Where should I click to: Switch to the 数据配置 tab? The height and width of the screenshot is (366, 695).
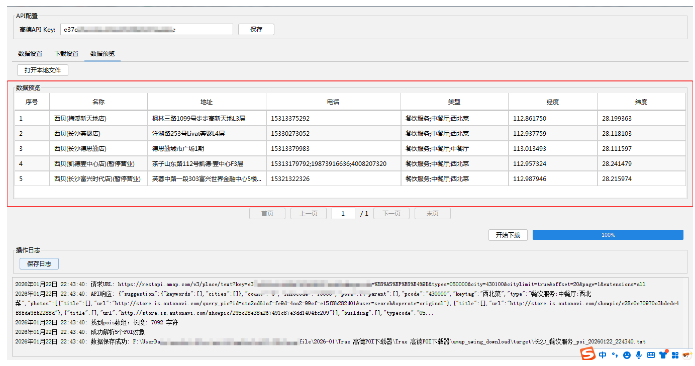click(x=30, y=54)
